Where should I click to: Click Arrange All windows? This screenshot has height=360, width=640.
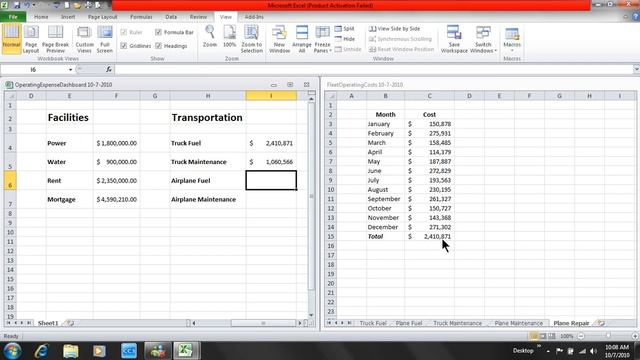[302, 39]
